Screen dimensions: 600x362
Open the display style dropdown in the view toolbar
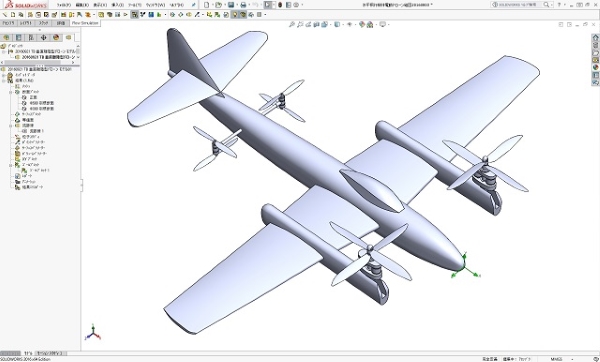coord(337,24)
